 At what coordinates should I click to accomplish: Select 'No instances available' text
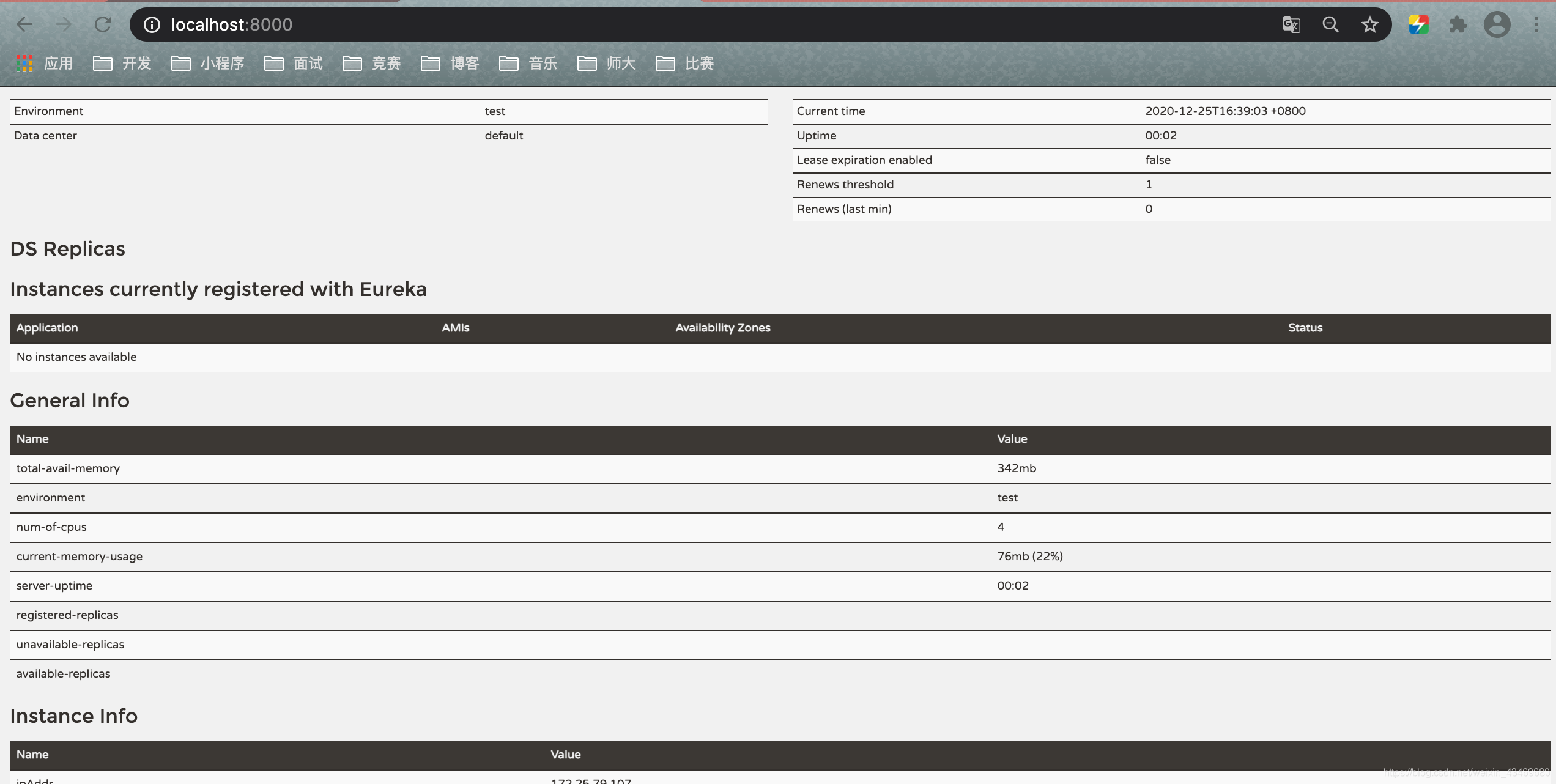tap(76, 357)
